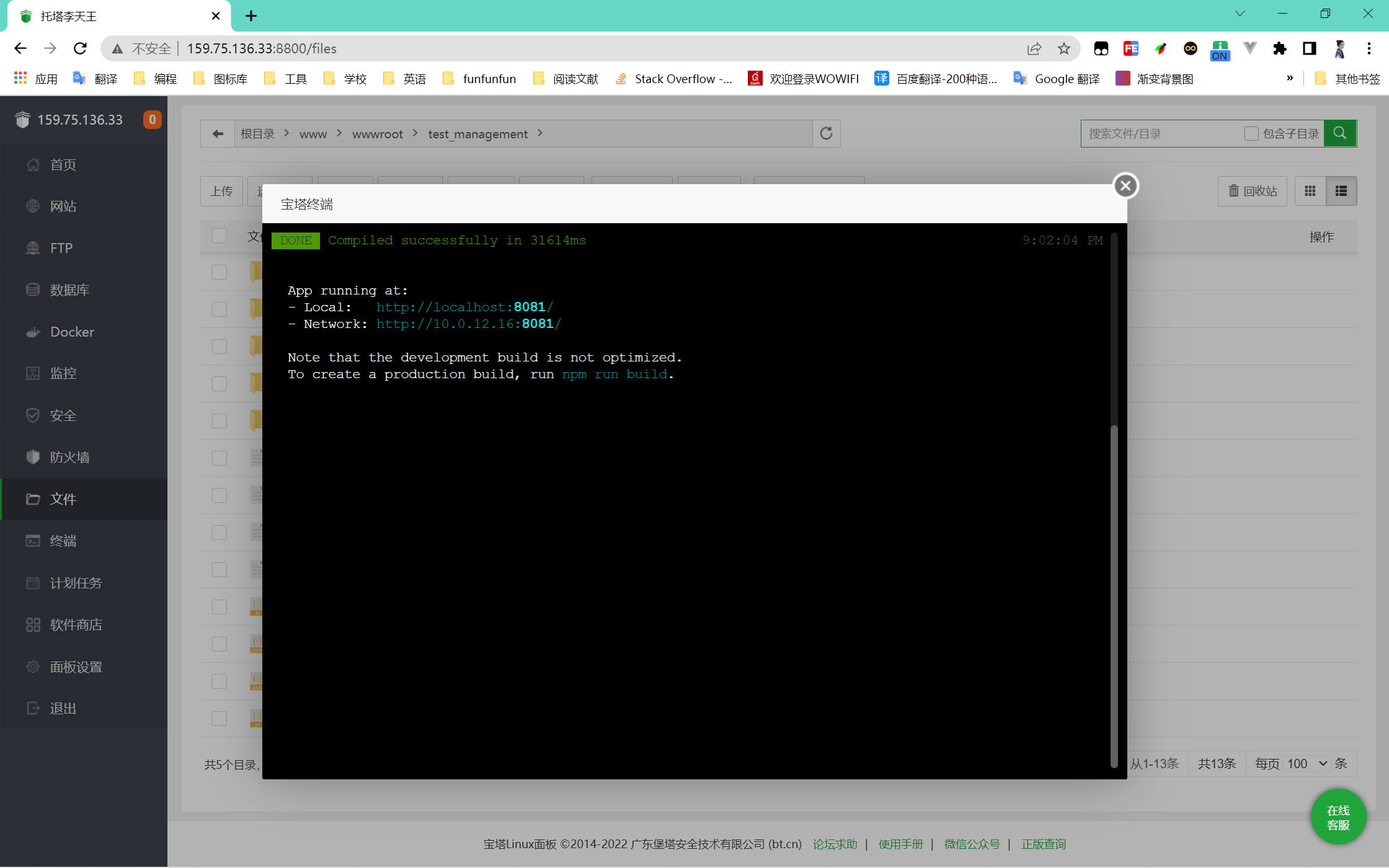The width and height of the screenshot is (1389, 868).
Task: Click the path back arrow button
Action: [218, 133]
